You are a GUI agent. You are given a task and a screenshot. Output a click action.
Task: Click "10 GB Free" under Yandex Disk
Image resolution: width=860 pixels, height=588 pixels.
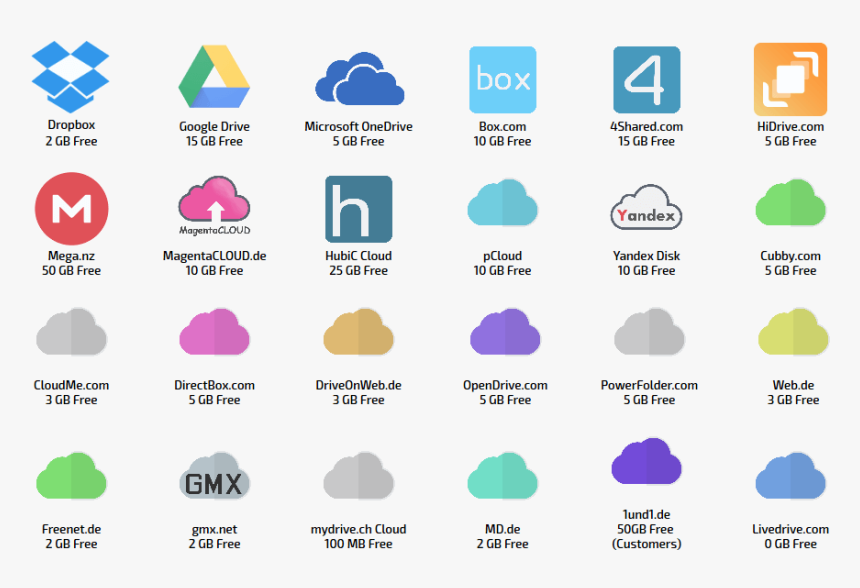point(647,271)
